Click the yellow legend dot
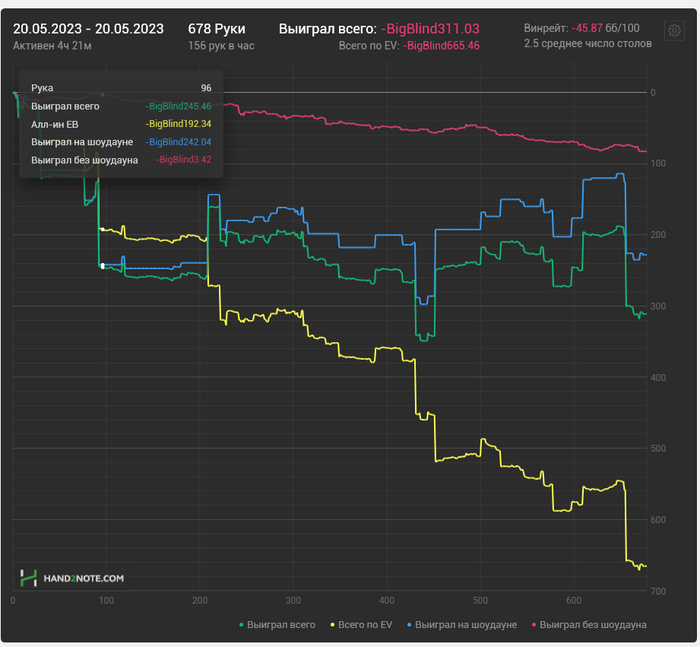Image resolution: width=700 pixels, height=647 pixels. 333,625
